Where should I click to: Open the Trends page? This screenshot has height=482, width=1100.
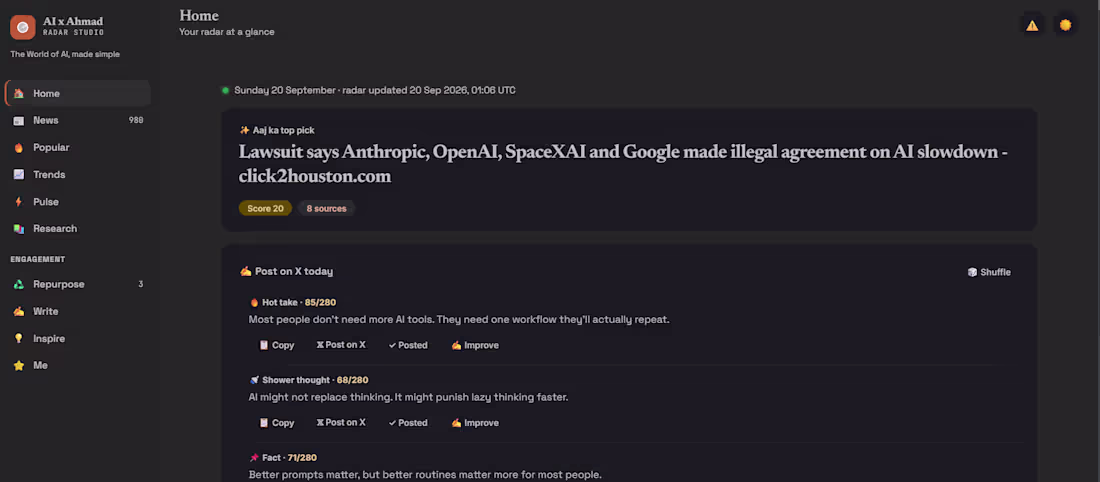[x=77, y=175]
